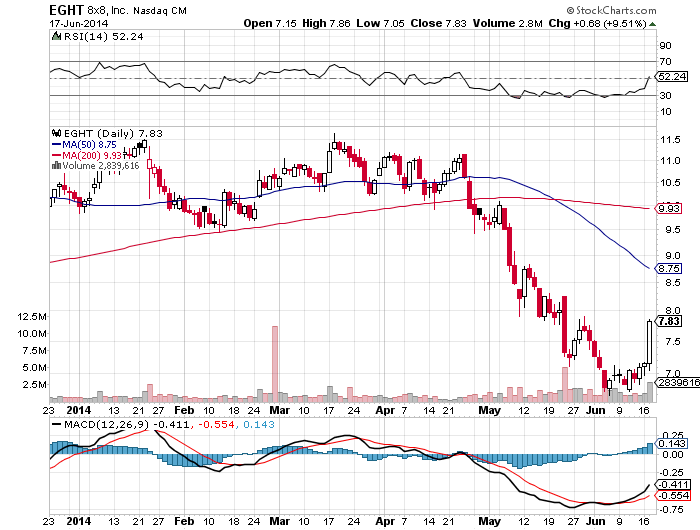Click the 0.143 MACD histogram axis tag
Image resolution: width=700 pixels, height=530 pixels.
671,443
